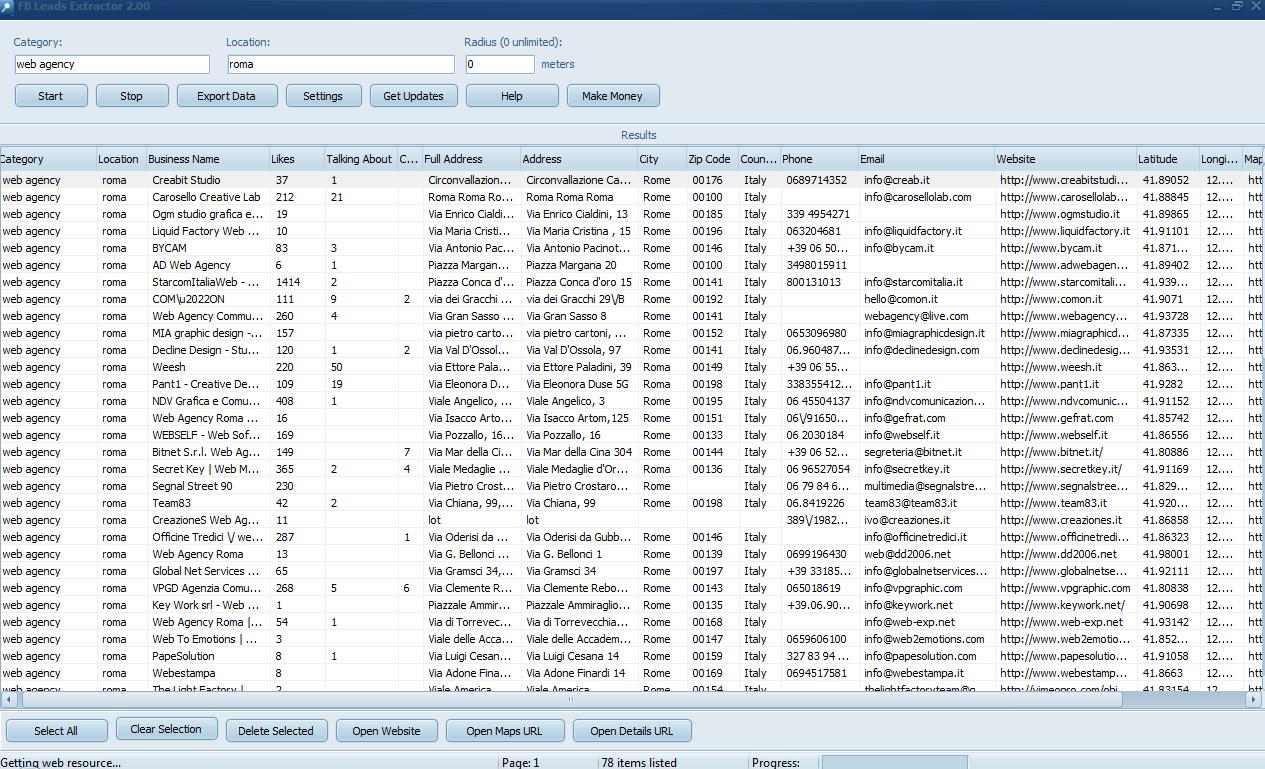Open Help
1265x769 pixels.
(512, 96)
